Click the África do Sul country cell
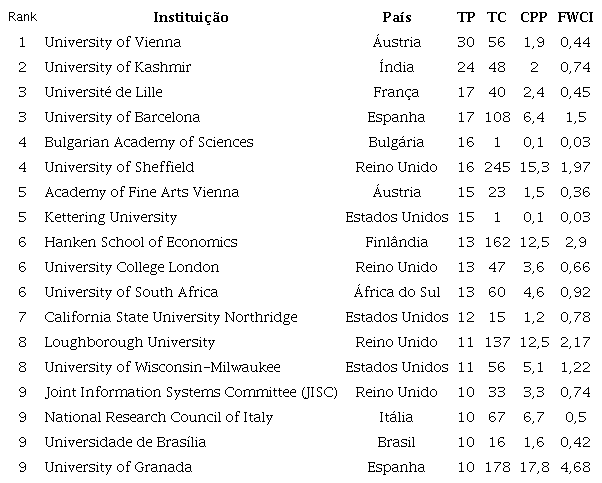 [396, 292]
